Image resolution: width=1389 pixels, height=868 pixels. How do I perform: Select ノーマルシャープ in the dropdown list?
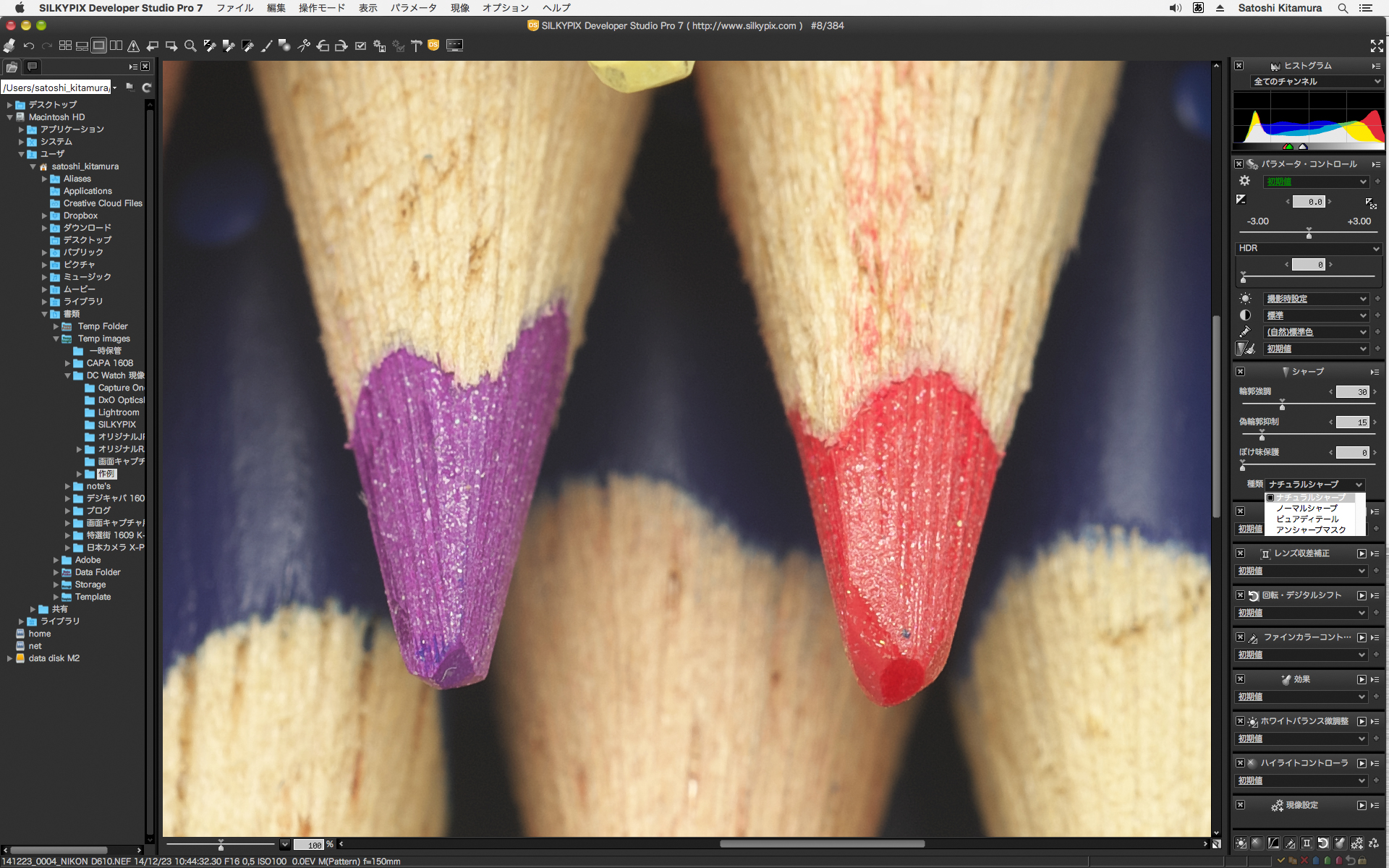(x=1307, y=509)
